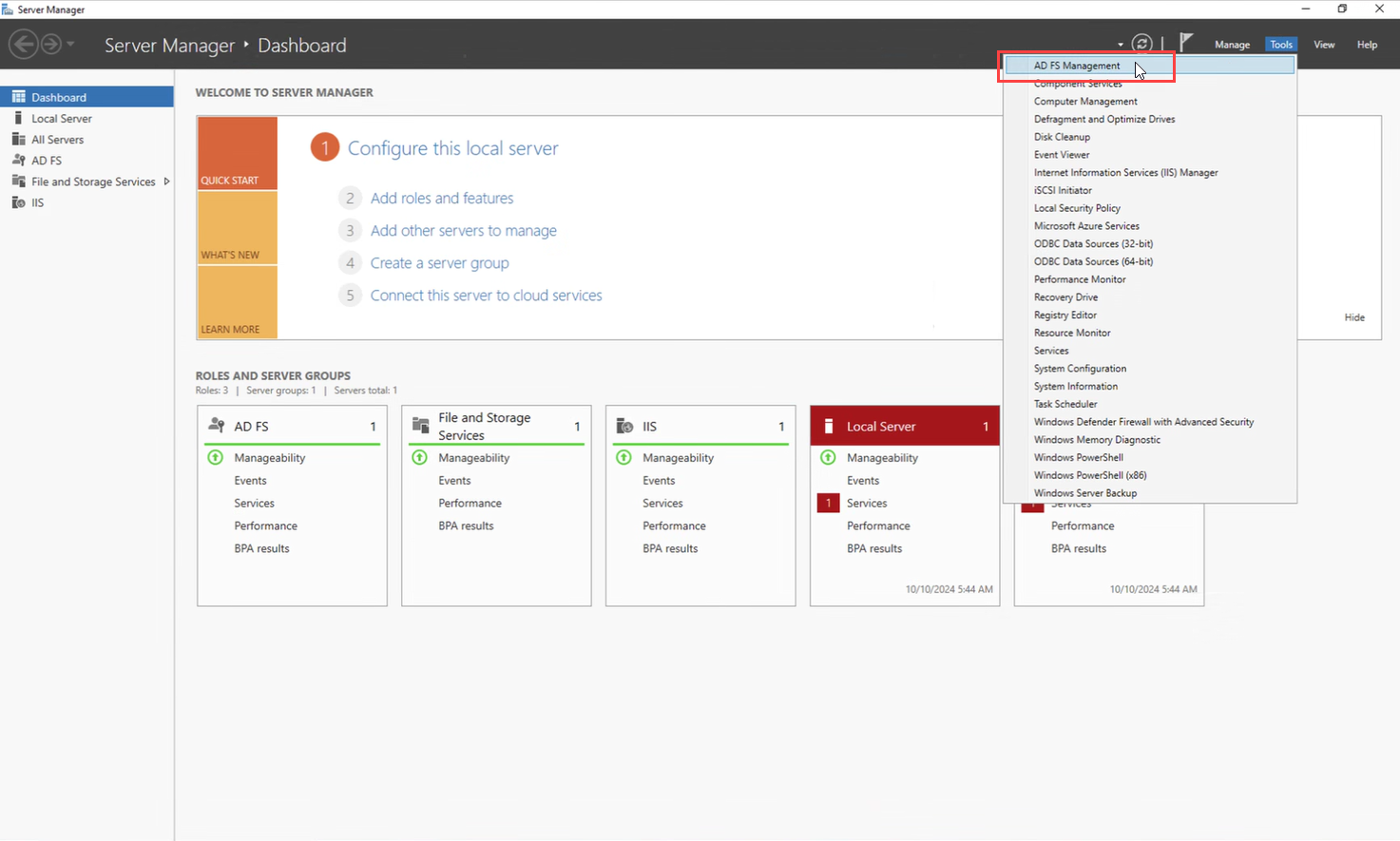The image size is (1400, 841).
Task: Open ODBC Data Sources (32-bit)
Action: pos(1150,244)
